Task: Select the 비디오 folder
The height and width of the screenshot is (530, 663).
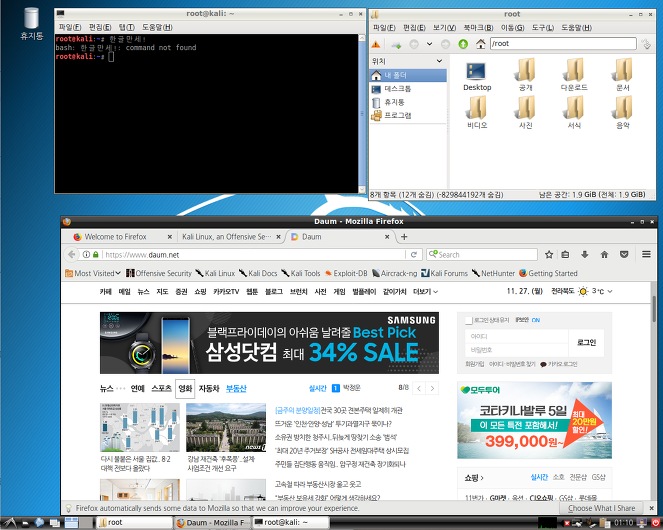Action: point(477,113)
